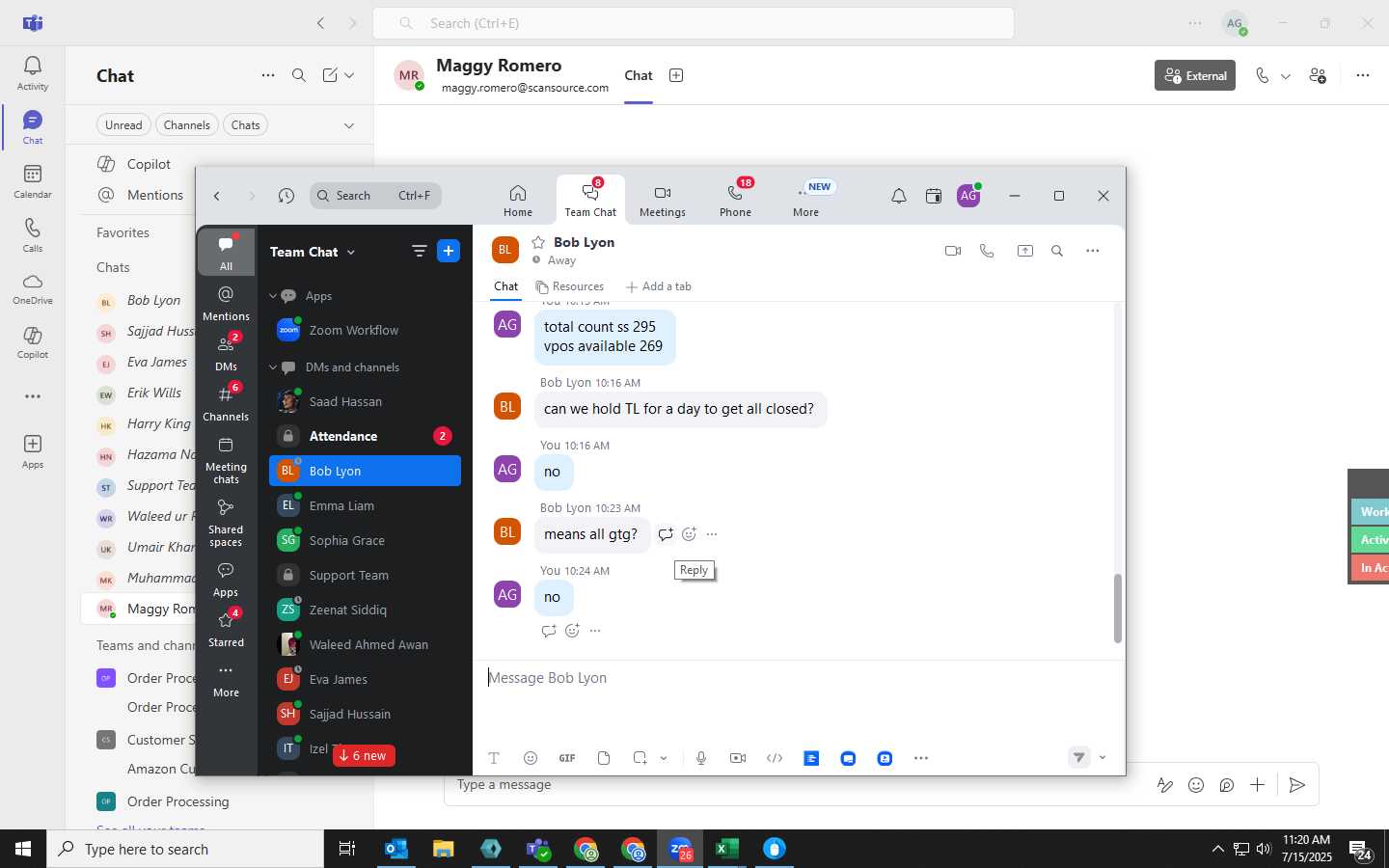Screen dimensions: 1389x868
Task: Open OneDrive in the Teams sidebar
Action: 32,288
